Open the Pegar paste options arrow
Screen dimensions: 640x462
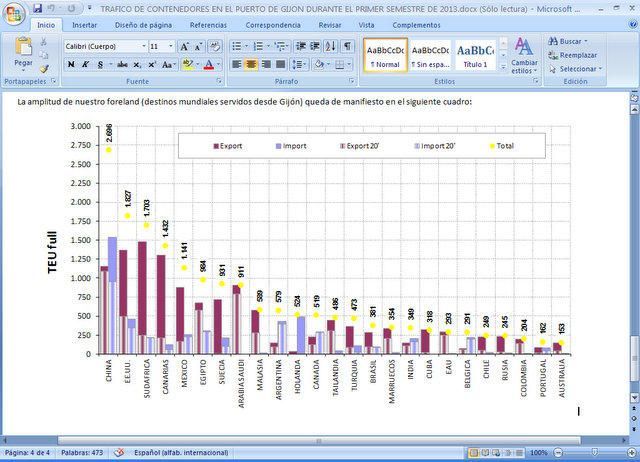click(x=23, y=70)
